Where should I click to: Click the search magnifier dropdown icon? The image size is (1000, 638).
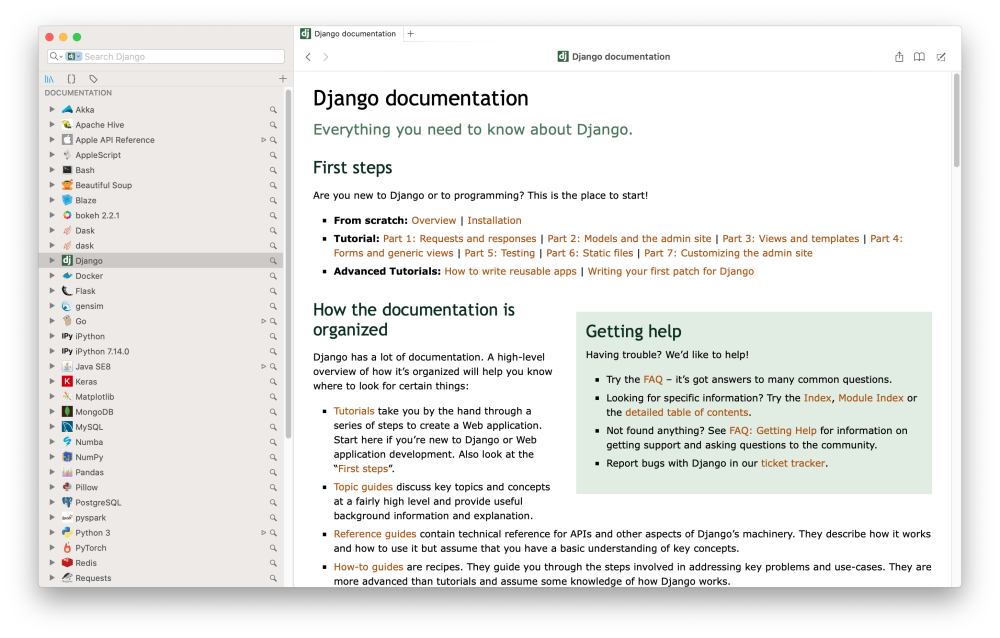pyautogui.click(x=56, y=56)
